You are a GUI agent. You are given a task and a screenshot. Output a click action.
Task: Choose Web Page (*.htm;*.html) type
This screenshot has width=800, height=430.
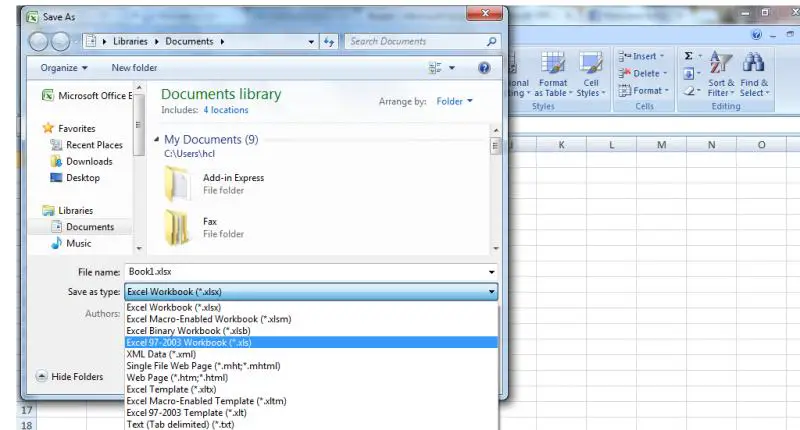pyautogui.click(x=311, y=377)
